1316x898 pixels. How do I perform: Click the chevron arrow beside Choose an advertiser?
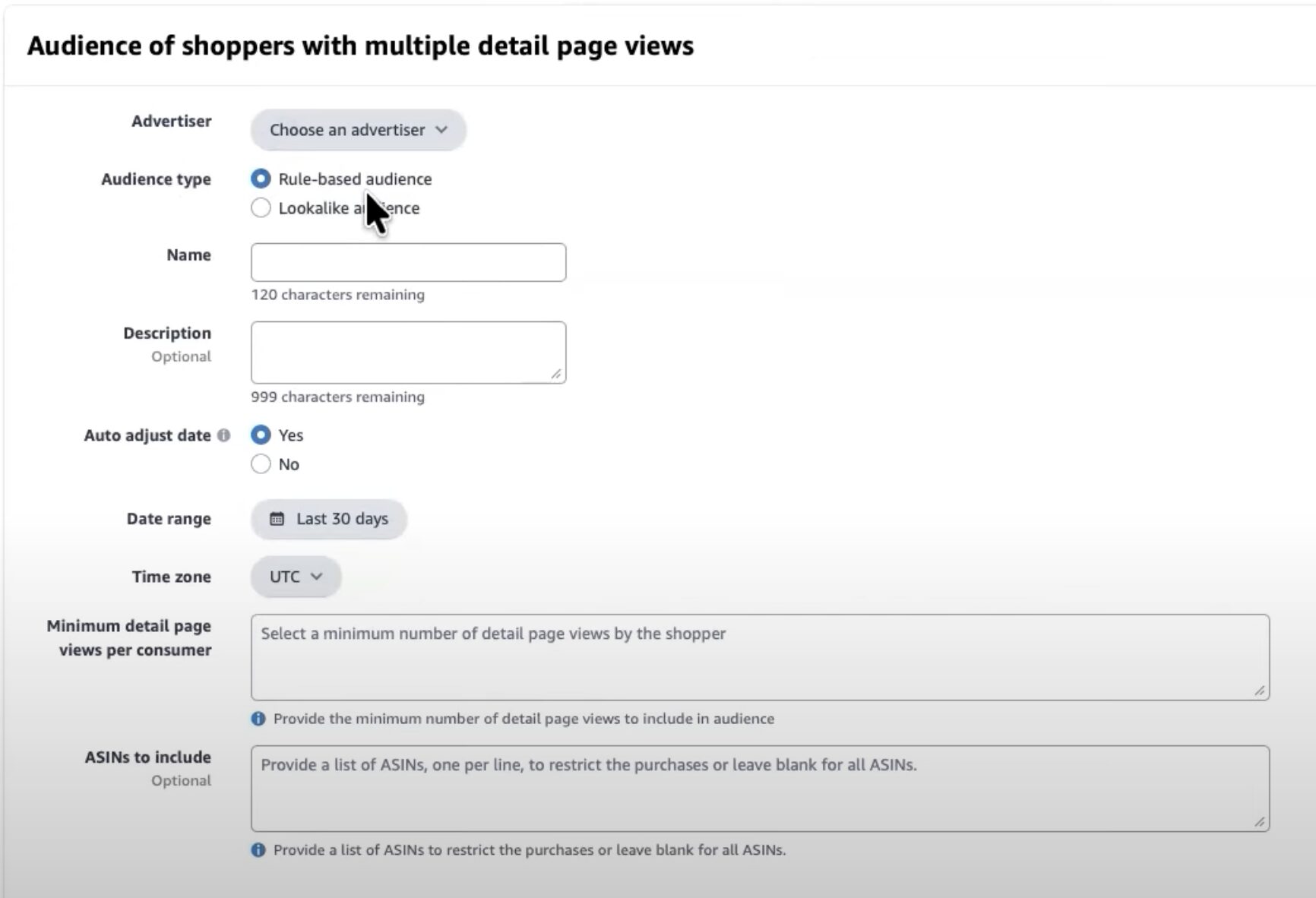441,130
